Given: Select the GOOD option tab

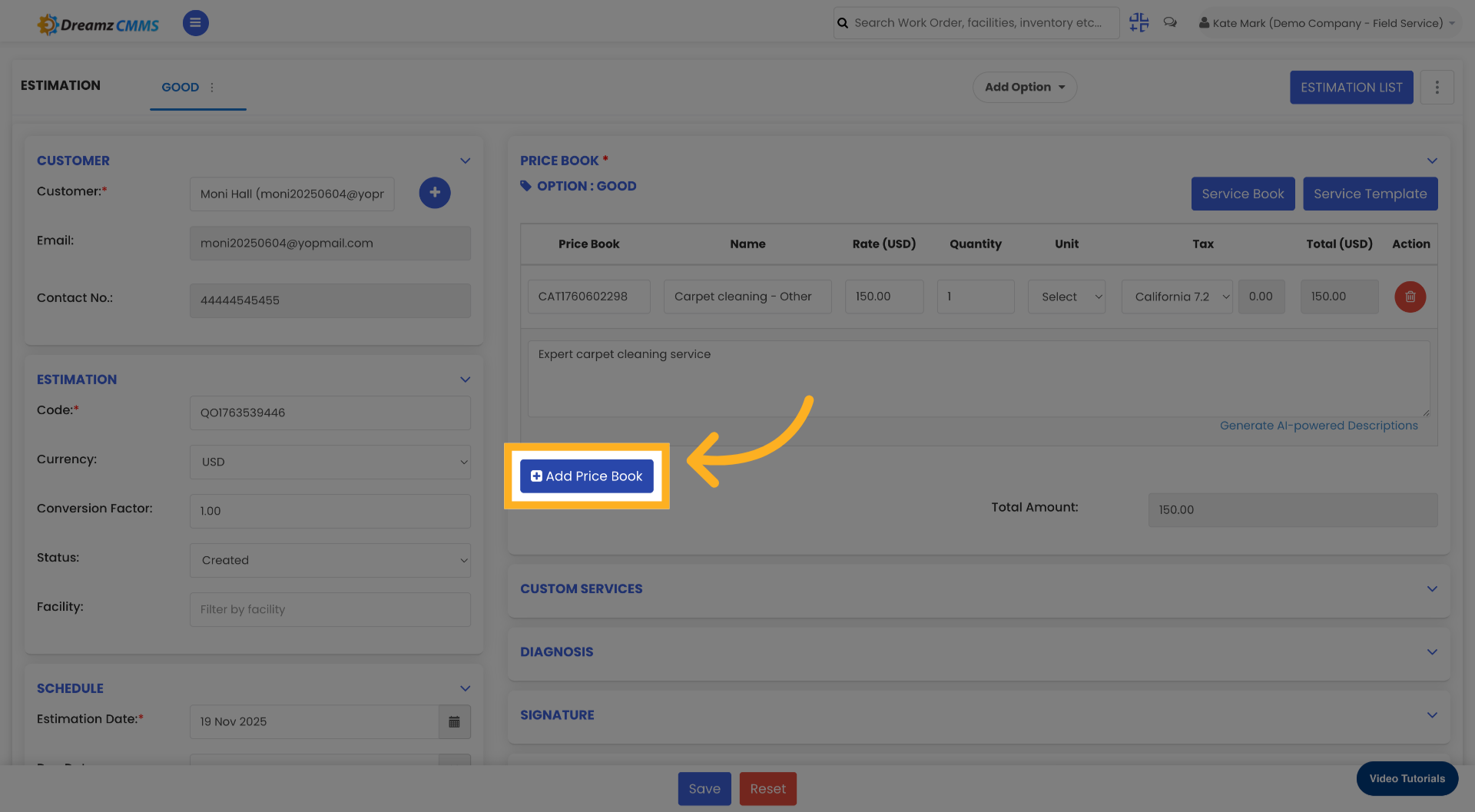Looking at the screenshot, I should 181,88.
